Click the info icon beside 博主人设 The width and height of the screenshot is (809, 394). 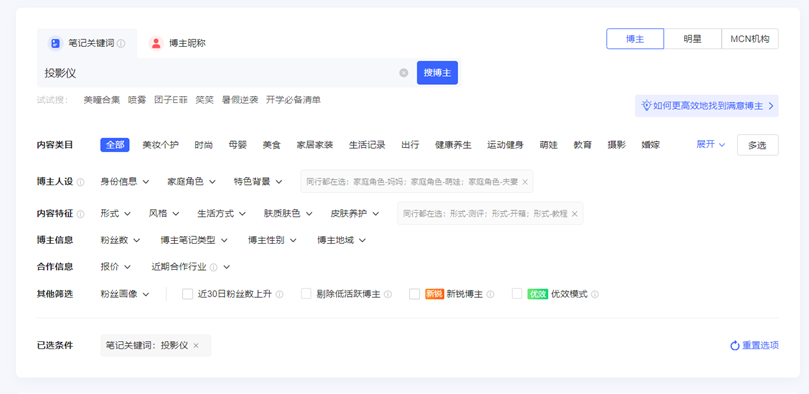[x=80, y=182]
